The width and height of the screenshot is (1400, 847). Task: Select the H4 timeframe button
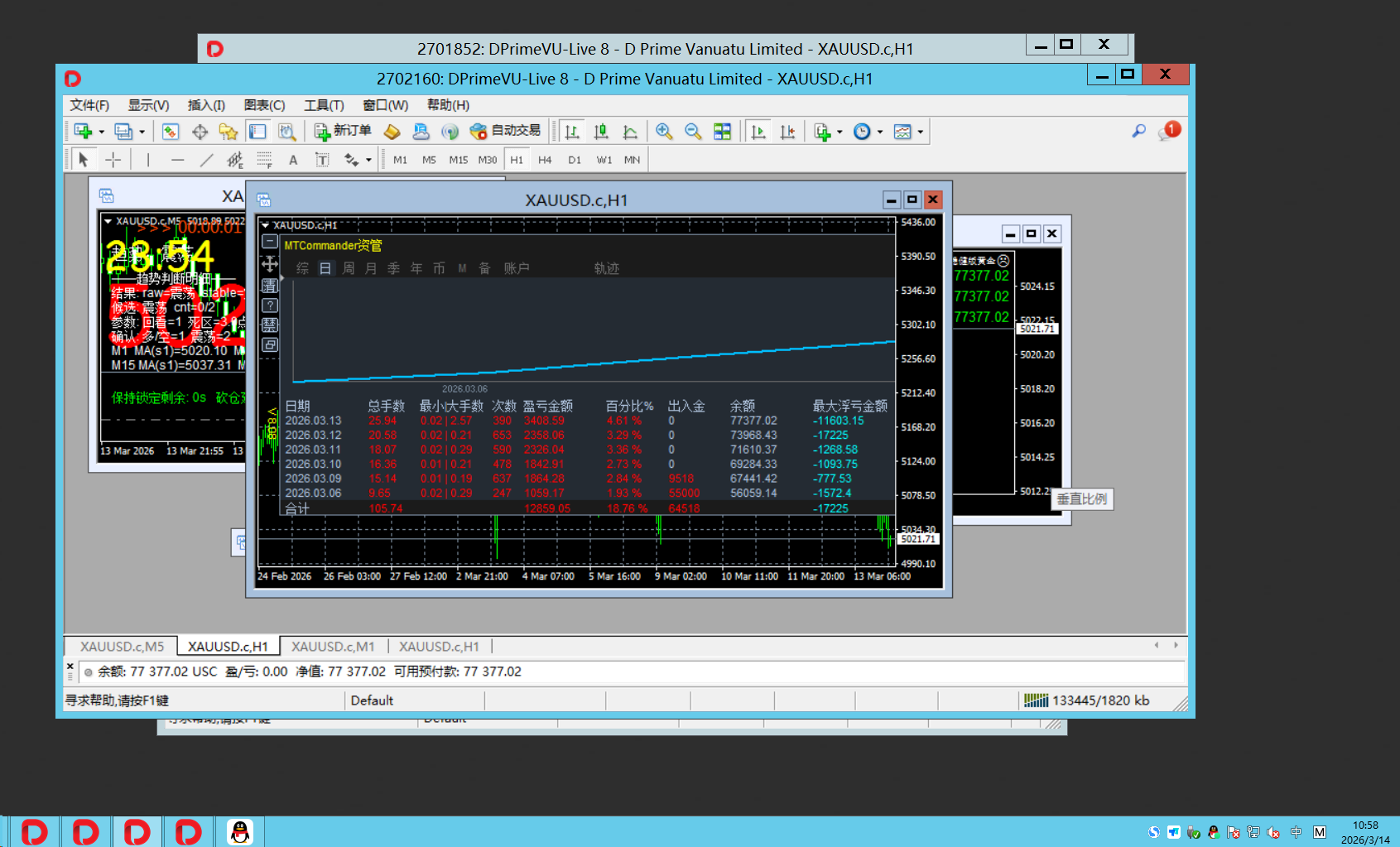point(545,160)
